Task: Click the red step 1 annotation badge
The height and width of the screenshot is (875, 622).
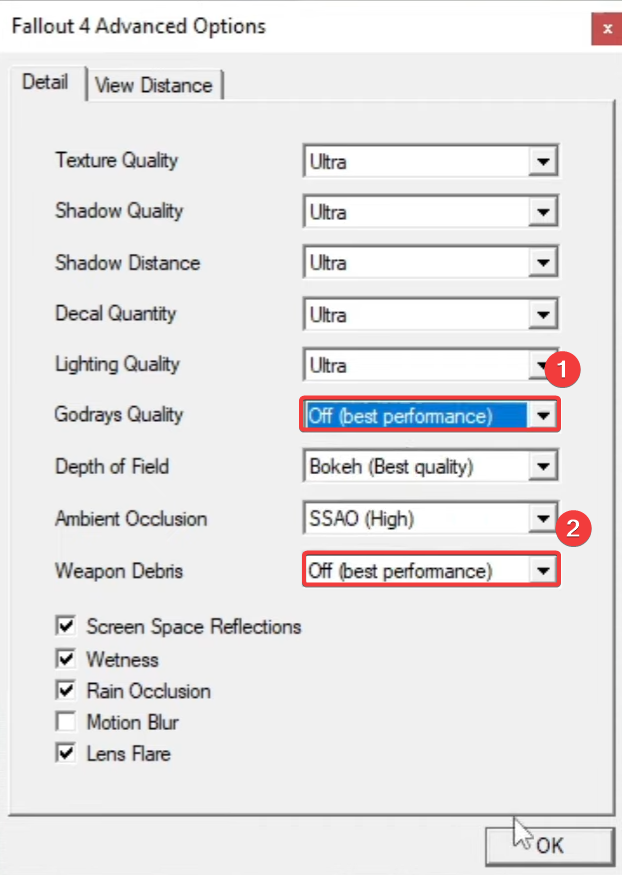Action: click(562, 369)
